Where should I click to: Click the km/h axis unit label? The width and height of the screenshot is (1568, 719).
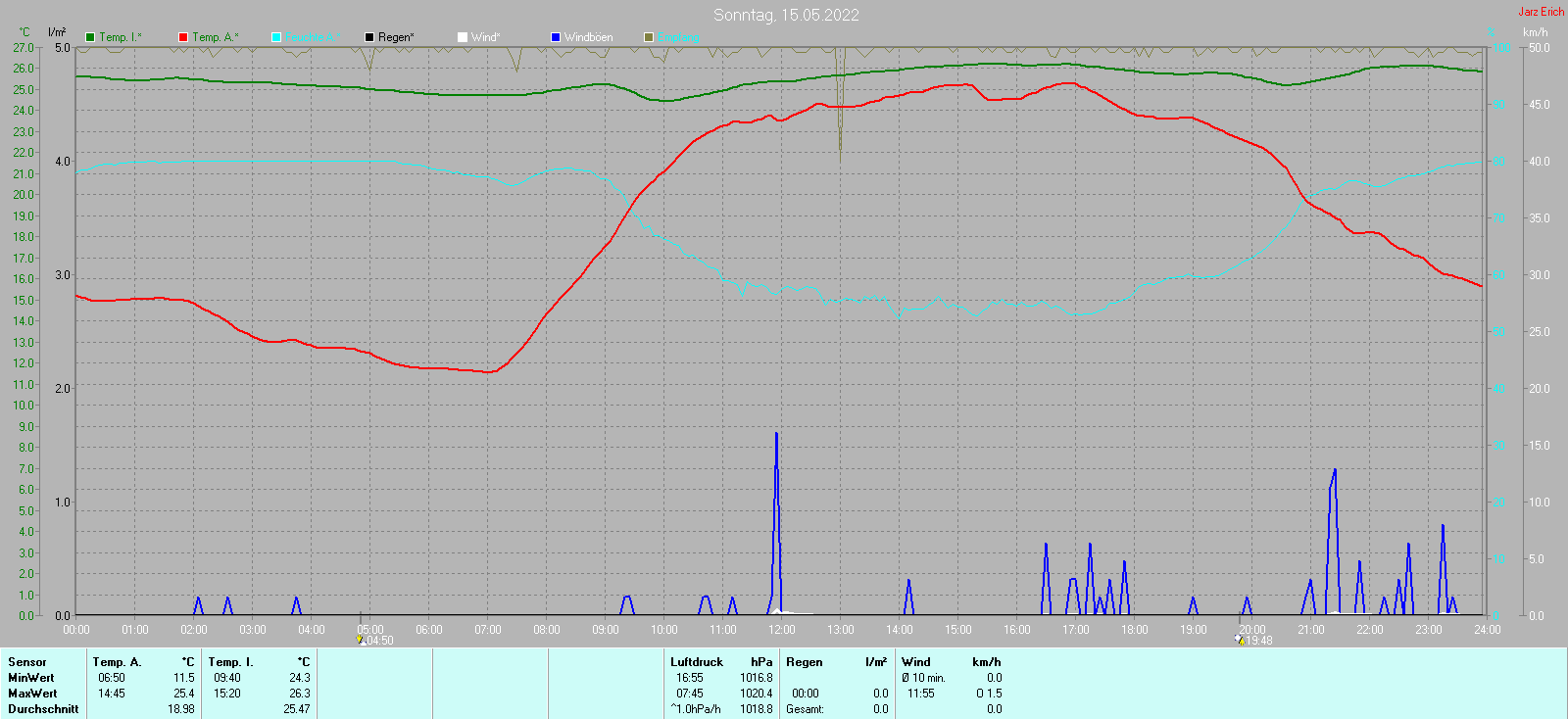[x=1535, y=32]
